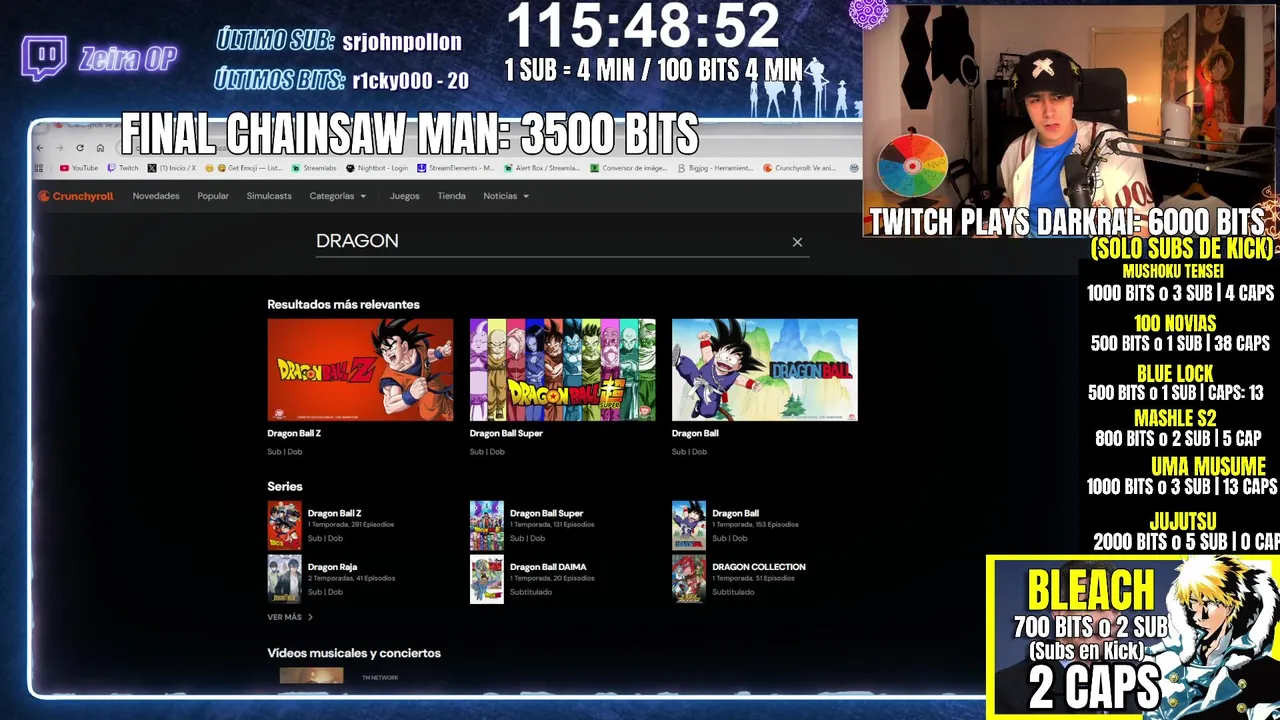Select the DRAGON COLLECTION series title
The image size is (1280, 720).
coord(759,567)
